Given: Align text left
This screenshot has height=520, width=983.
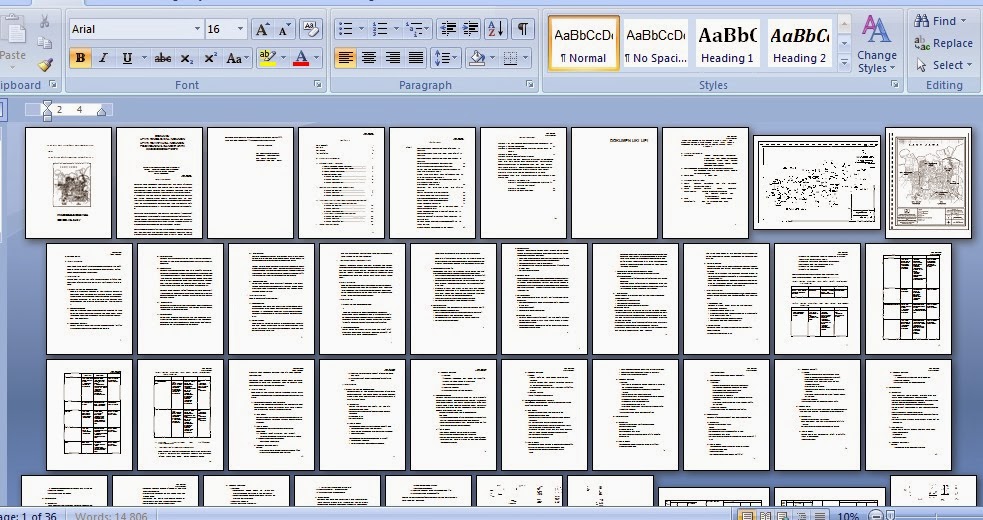Looking at the screenshot, I should (x=345, y=58).
